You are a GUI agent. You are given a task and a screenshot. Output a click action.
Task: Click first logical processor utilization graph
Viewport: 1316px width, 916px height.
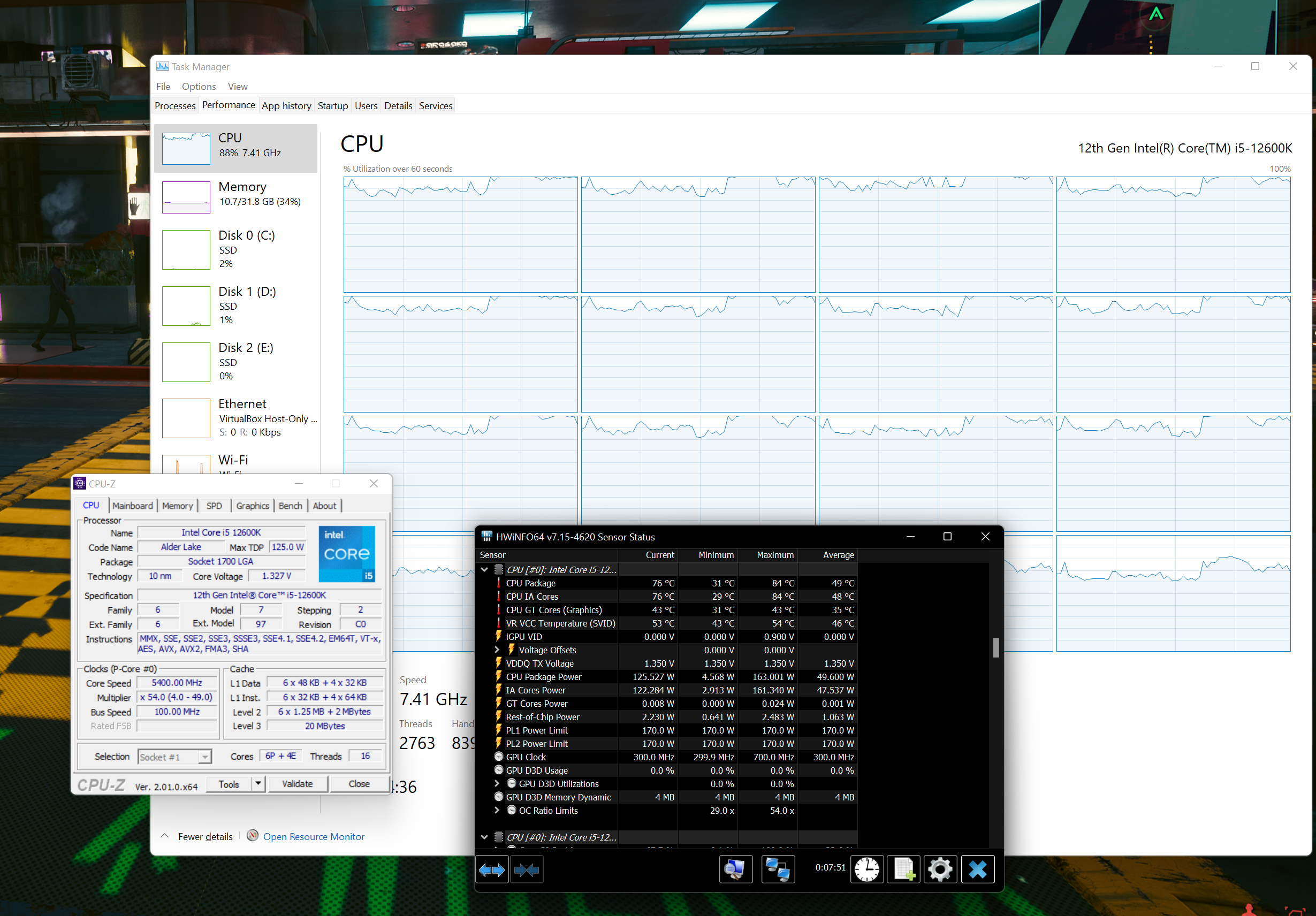tap(460, 234)
